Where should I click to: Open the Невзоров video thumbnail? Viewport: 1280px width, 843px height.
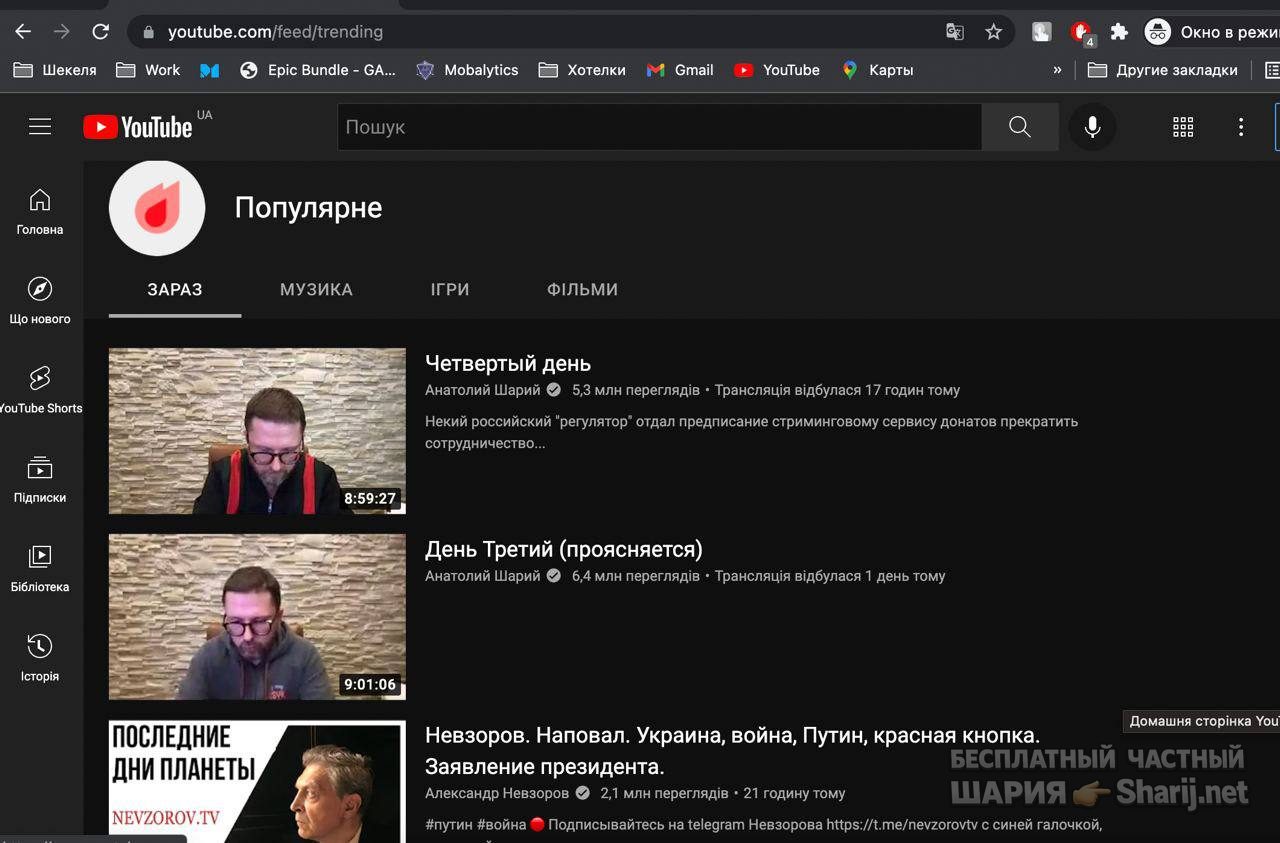tap(257, 782)
